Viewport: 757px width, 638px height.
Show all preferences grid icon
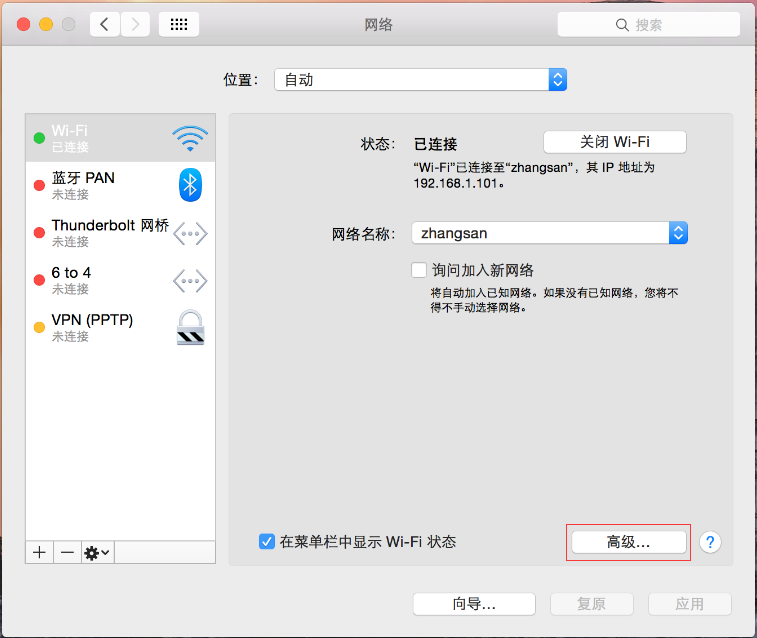pyautogui.click(x=179, y=25)
